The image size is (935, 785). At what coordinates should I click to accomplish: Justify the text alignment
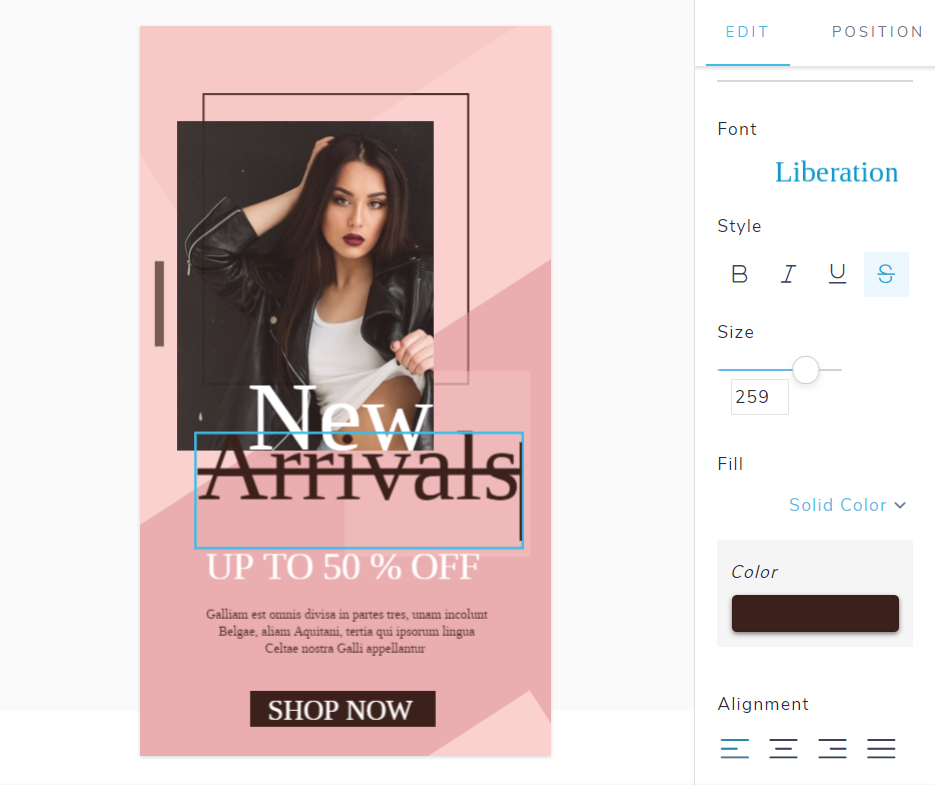tap(881, 748)
